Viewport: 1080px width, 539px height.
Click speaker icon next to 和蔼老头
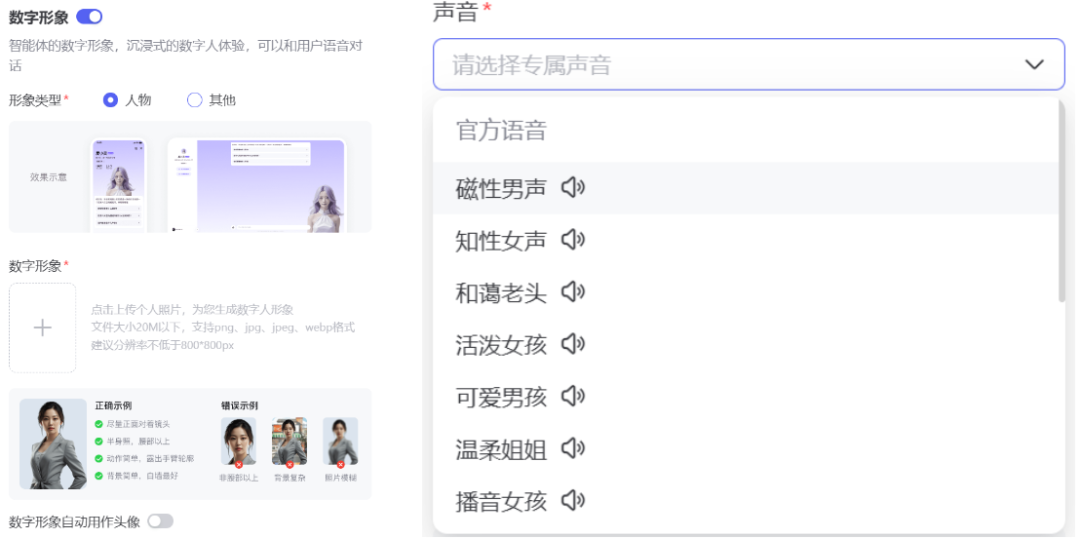point(573,292)
